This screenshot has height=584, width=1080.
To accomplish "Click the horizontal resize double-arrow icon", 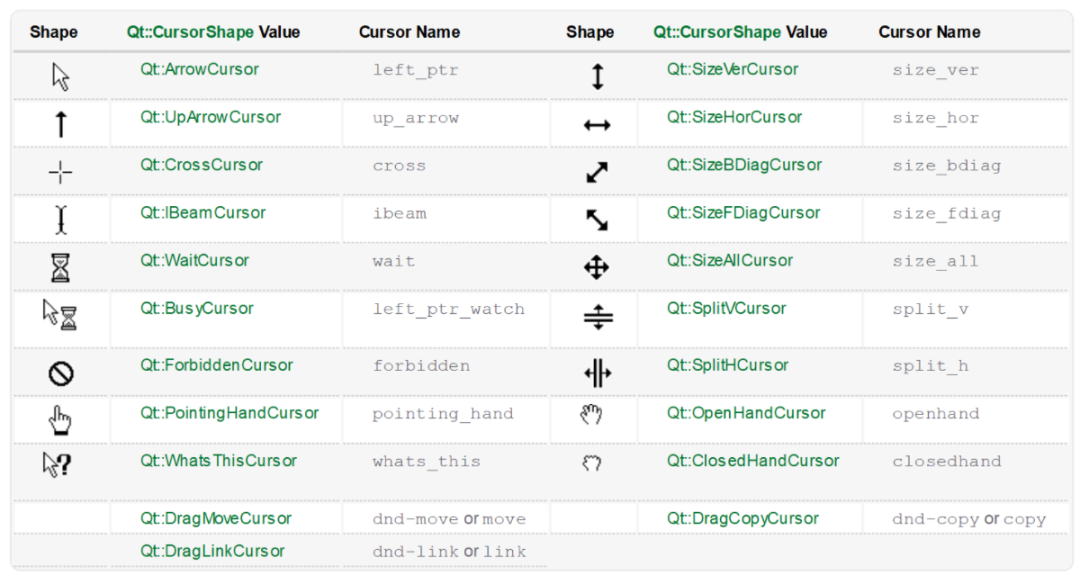I will [597, 125].
